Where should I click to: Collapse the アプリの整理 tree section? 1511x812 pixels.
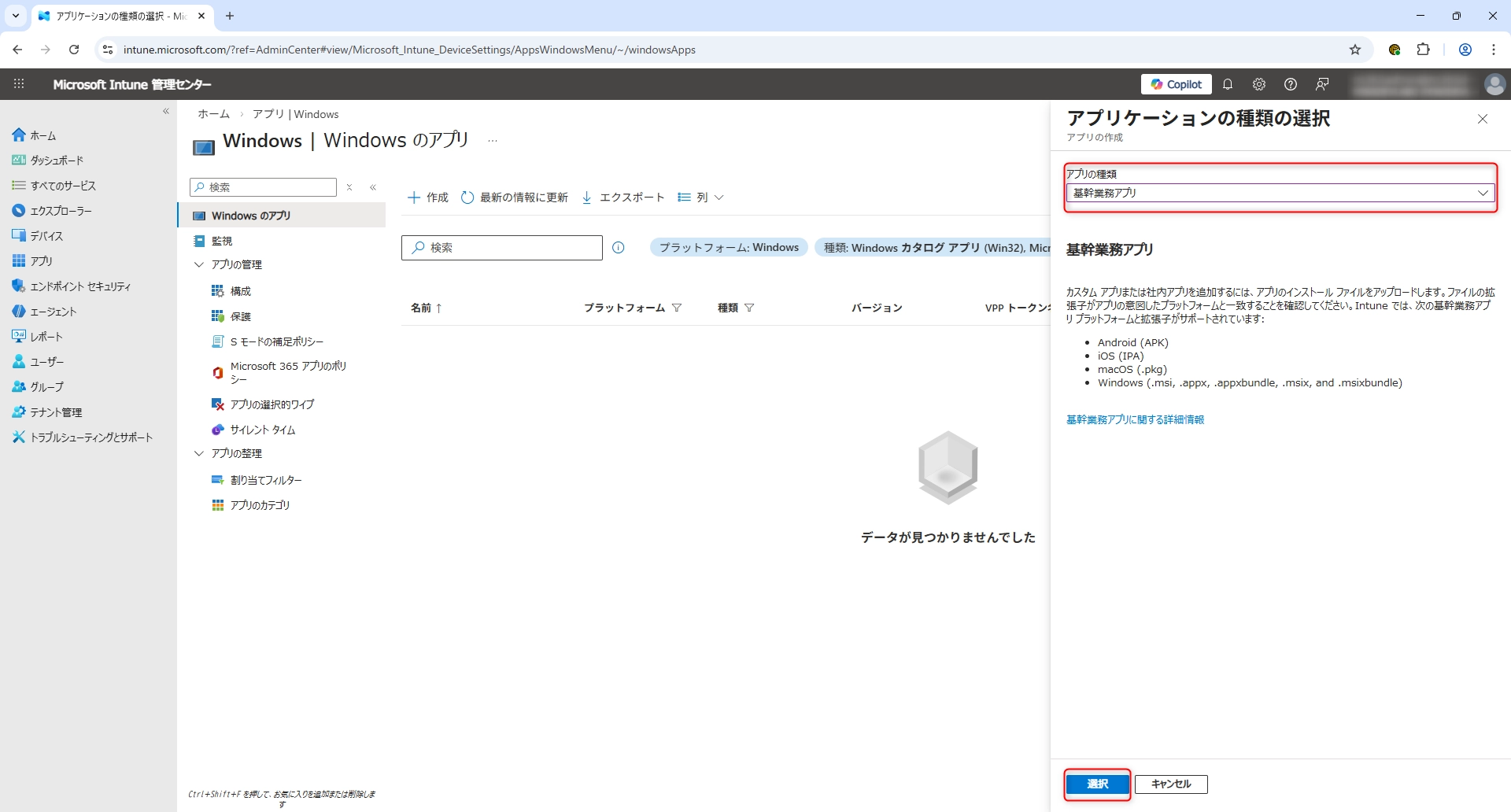[x=199, y=454]
